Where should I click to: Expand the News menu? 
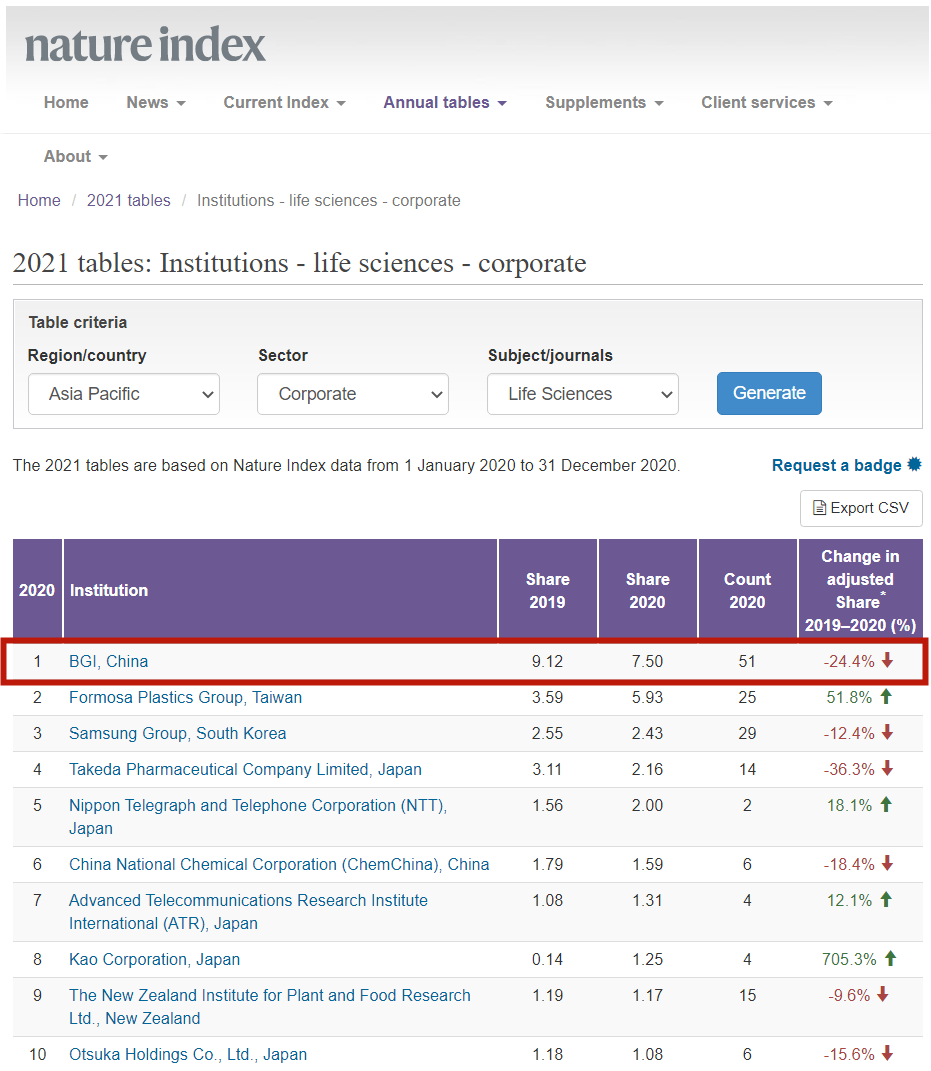click(x=156, y=102)
